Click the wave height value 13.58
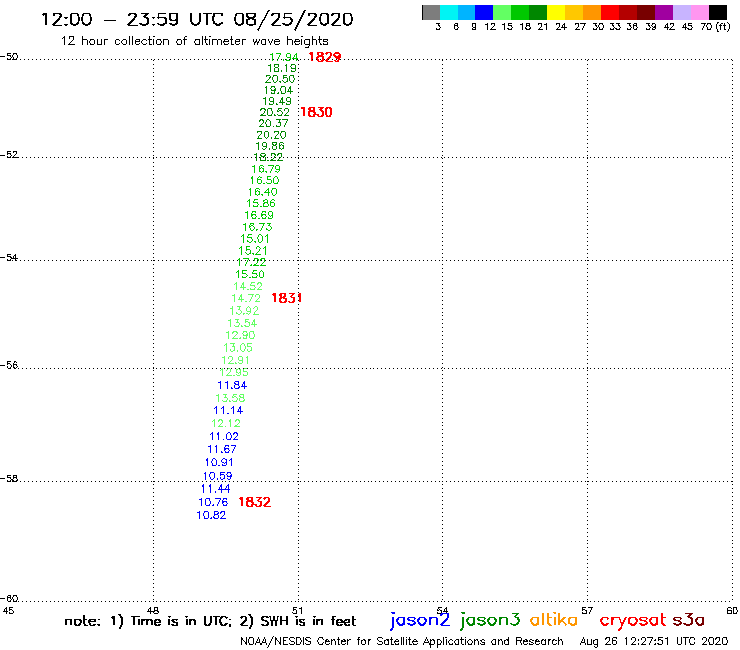This screenshot has height=650, width=740. click(x=230, y=398)
